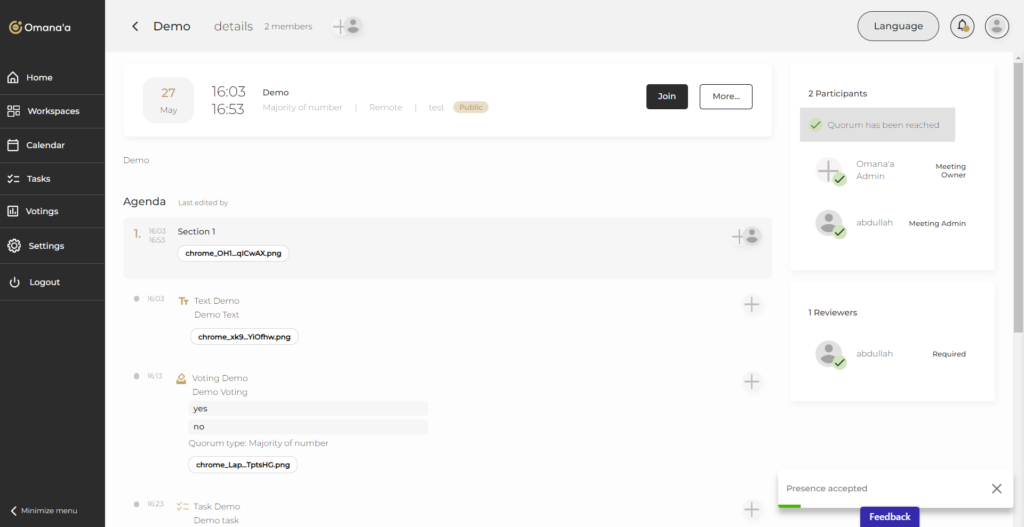Go to Workspaces in sidebar
Image resolution: width=1024 pixels, height=527 pixels.
click(52, 111)
